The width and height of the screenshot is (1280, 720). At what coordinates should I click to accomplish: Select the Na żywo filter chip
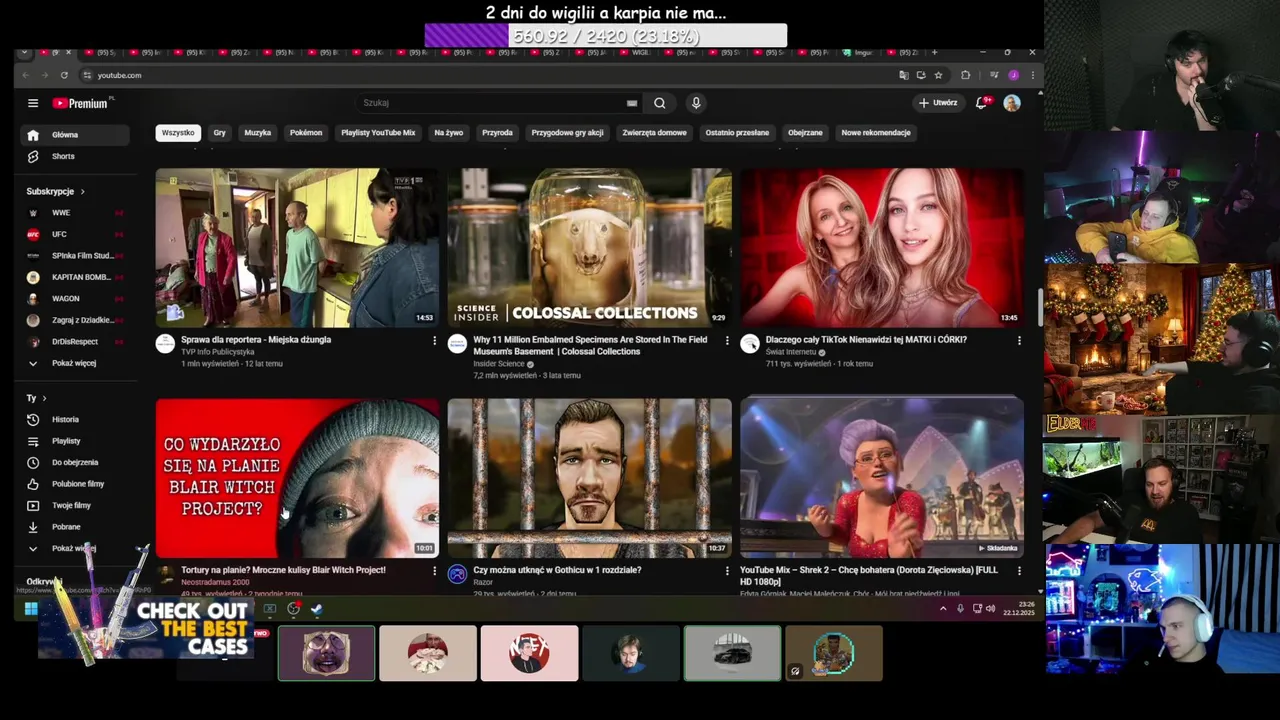click(449, 133)
